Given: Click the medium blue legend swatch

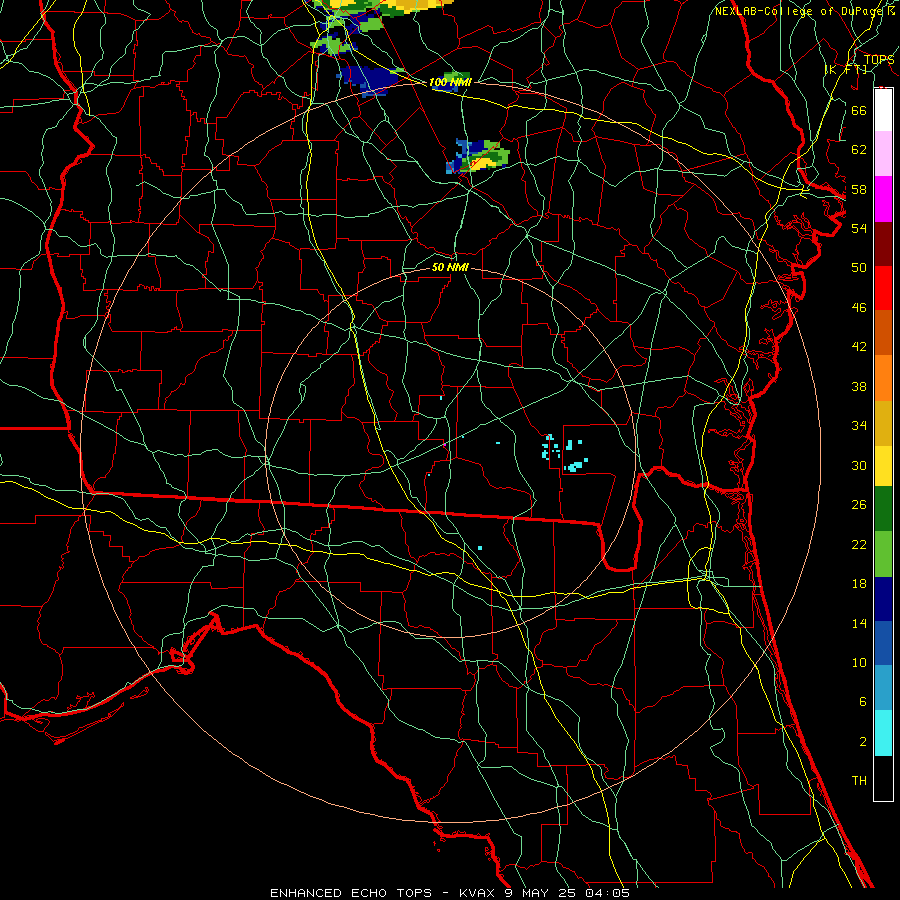Looking at the screenshot, I should [x=883, y=643].
